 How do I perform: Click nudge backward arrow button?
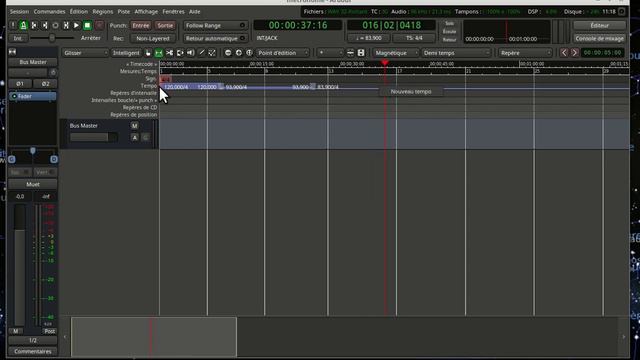564,53
